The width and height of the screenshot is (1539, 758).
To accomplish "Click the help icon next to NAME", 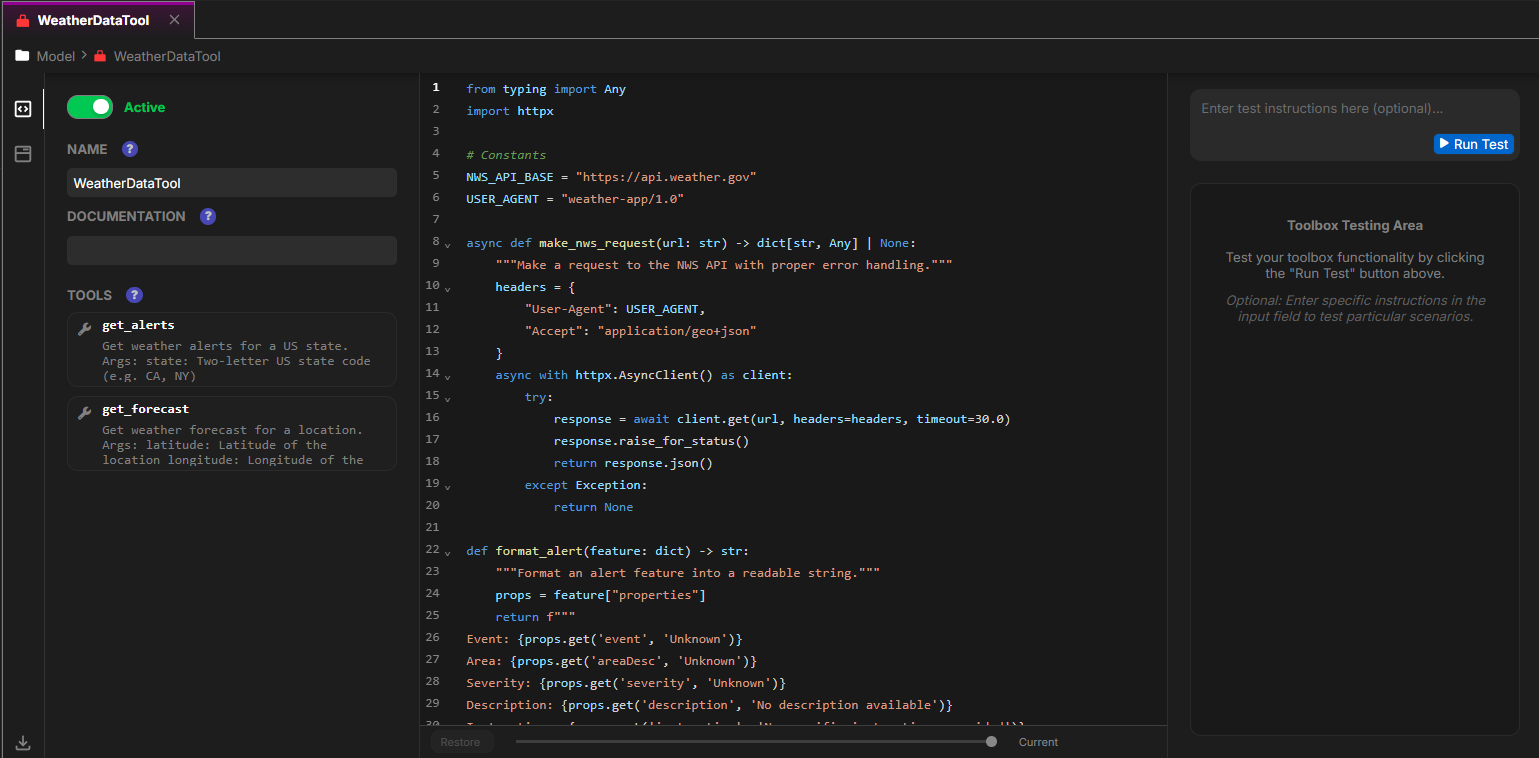I will [130, 149].
